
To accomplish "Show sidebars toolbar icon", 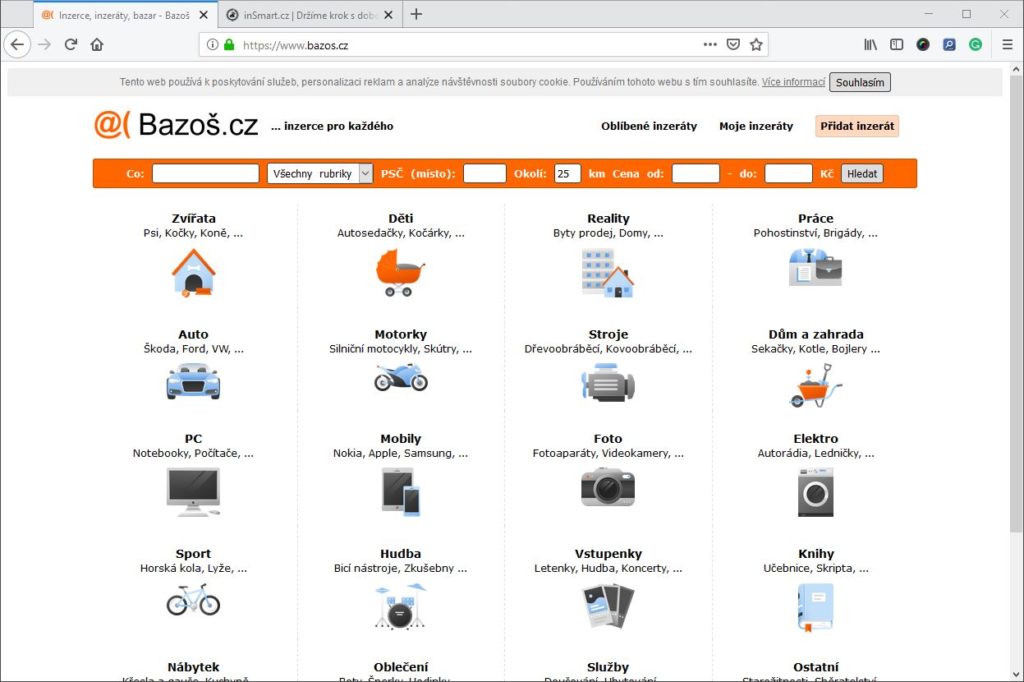I will [897, 44].
